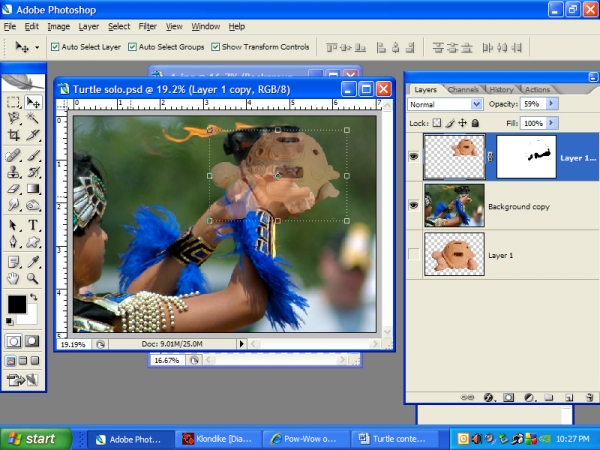Open Klondike taskbar button
The image size is (600, 450).
pyautogui.click(x=218, y=439)
